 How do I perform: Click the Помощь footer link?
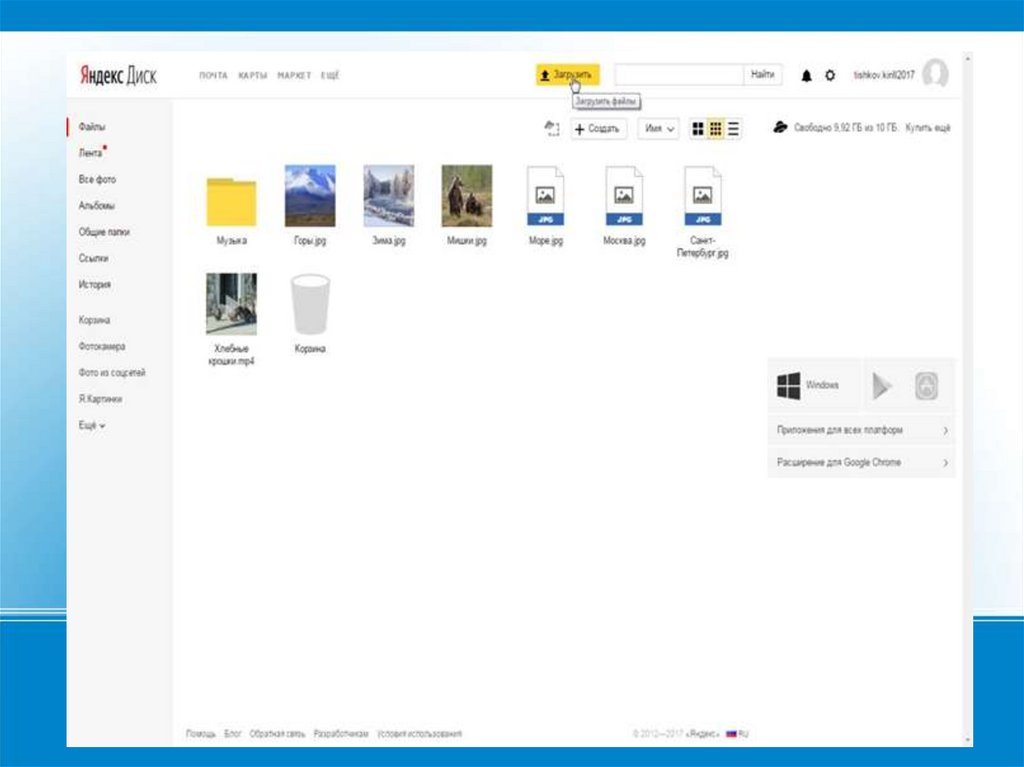click(x=200, y=734)
